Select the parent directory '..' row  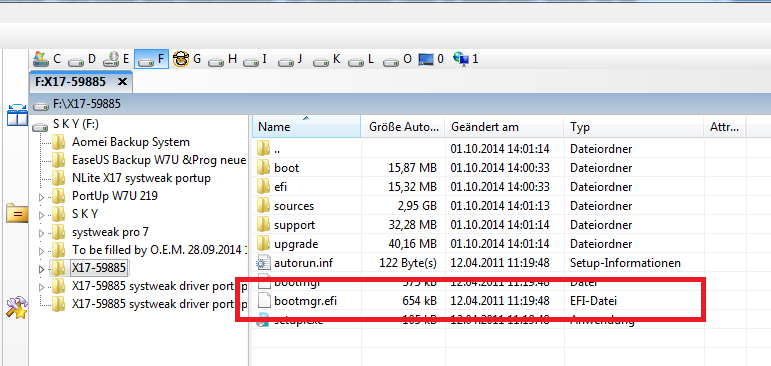(x=499, y=148)
